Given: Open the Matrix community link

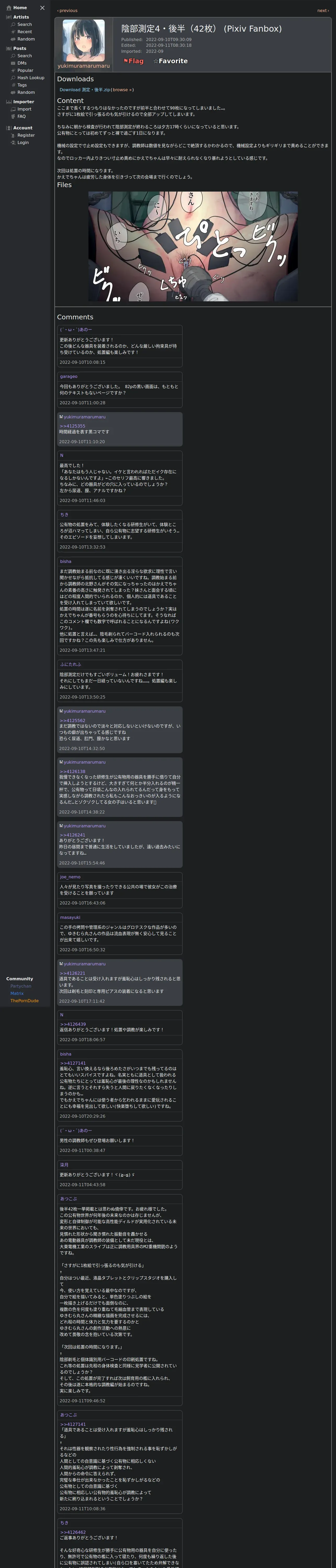Looking at the screenshot, I should pyautogui.click(x=17, y=993).
